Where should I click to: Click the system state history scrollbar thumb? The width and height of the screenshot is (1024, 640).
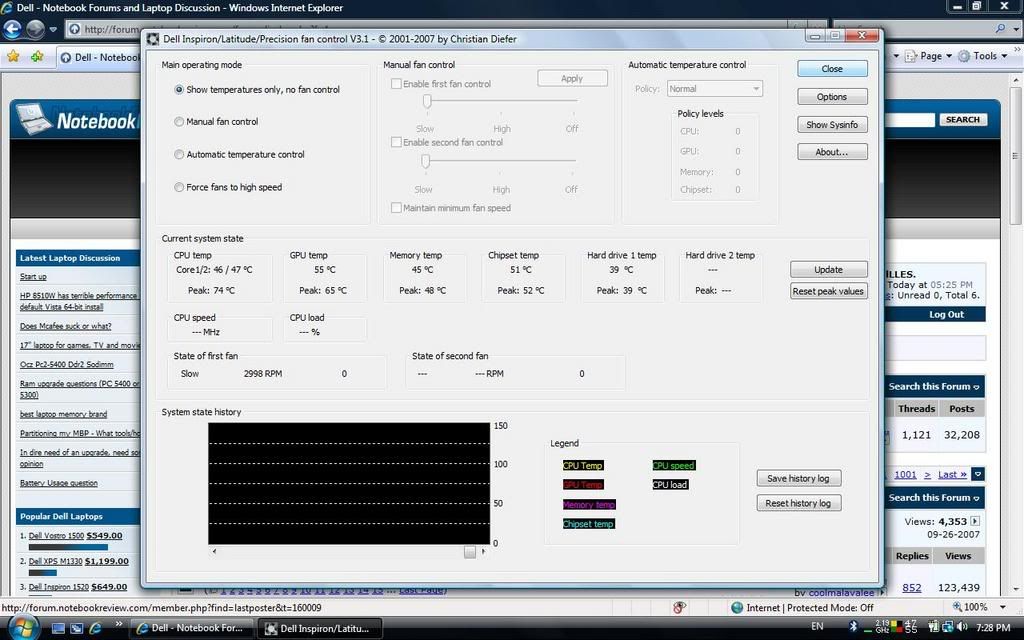[x=470, y=552]
